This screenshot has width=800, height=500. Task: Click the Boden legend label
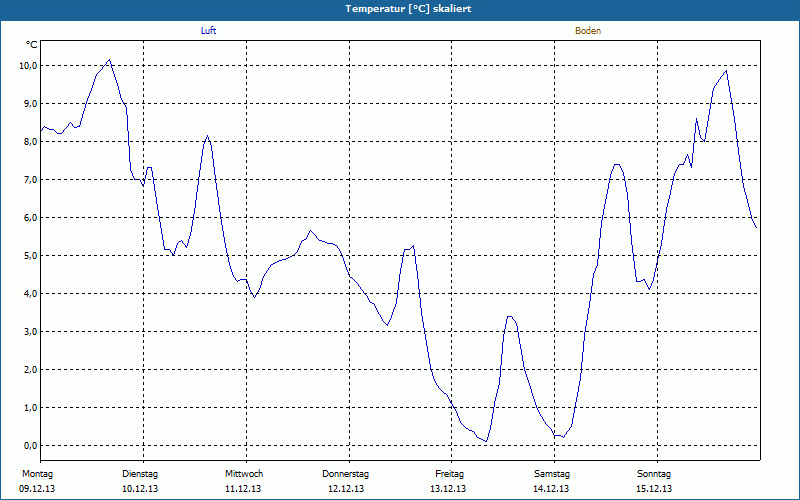tap(588, 31)
